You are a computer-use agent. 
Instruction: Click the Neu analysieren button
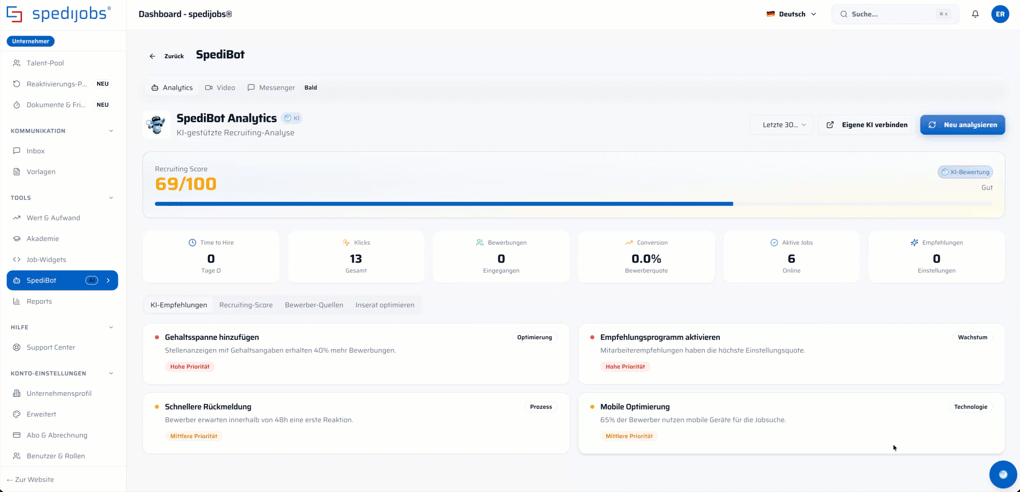point(962,125)
